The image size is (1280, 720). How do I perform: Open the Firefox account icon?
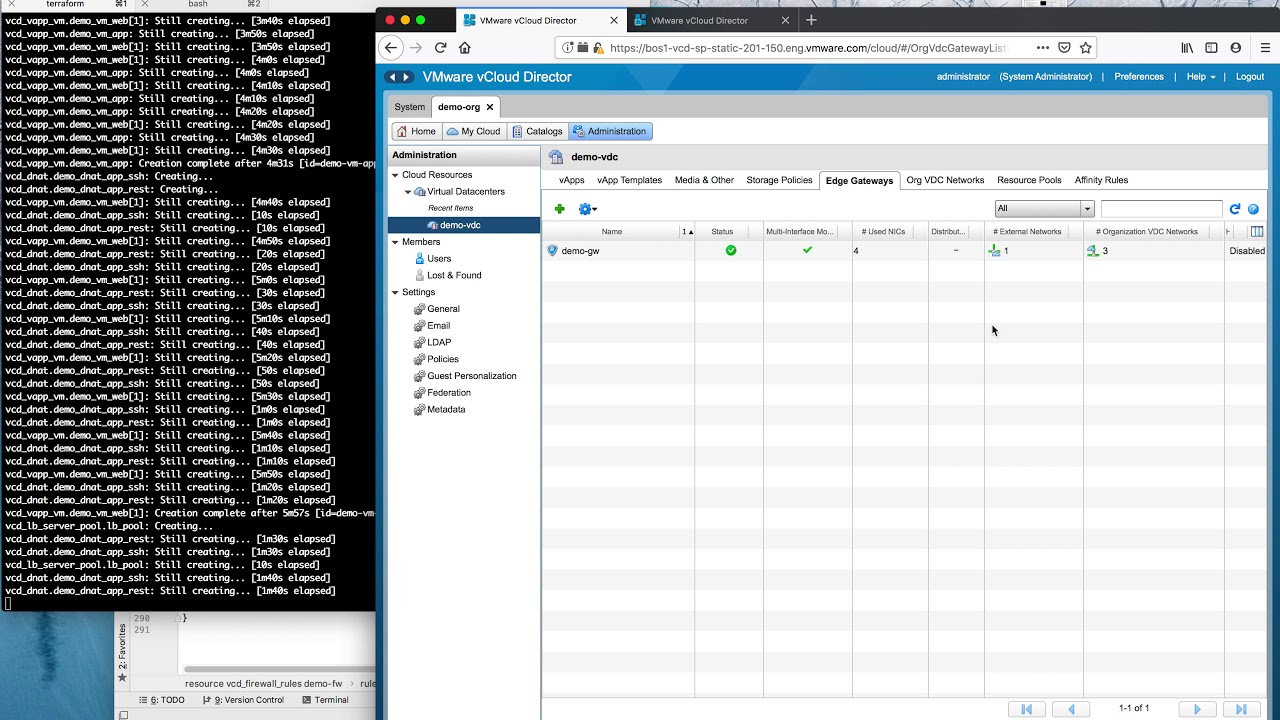click(1236, 47)
